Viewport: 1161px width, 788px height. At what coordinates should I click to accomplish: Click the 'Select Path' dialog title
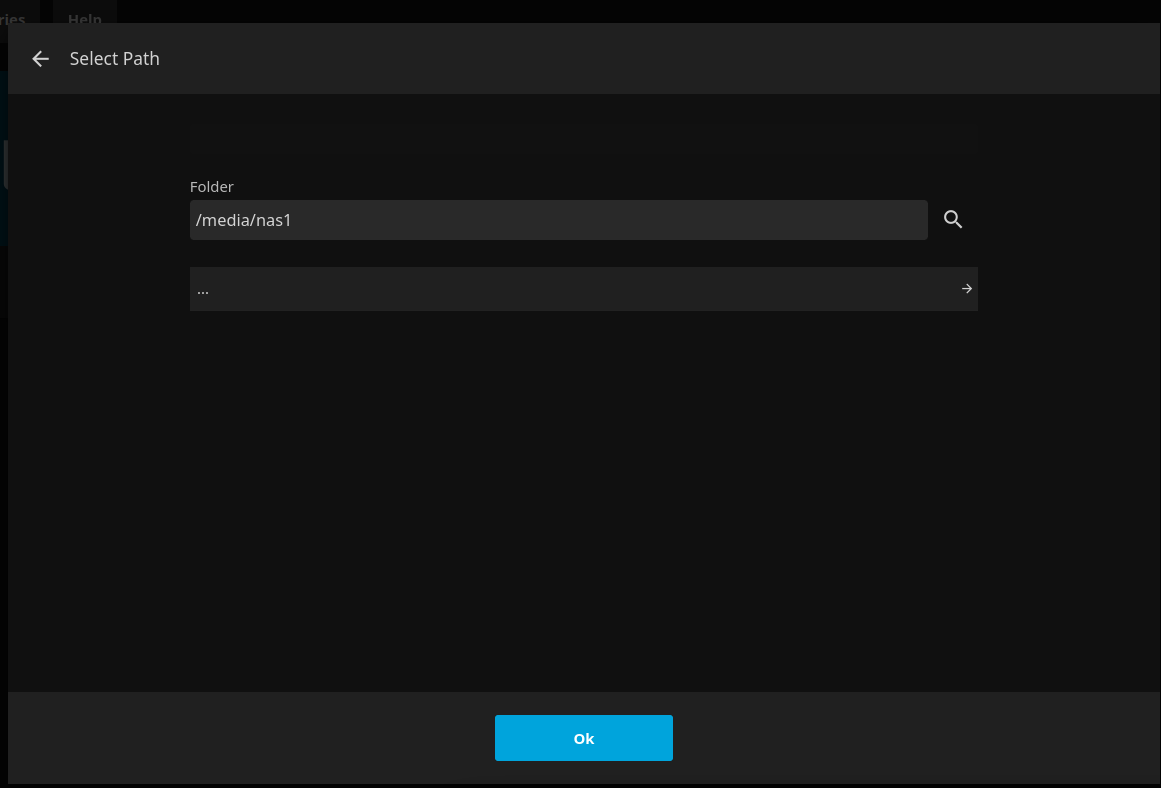114,59
